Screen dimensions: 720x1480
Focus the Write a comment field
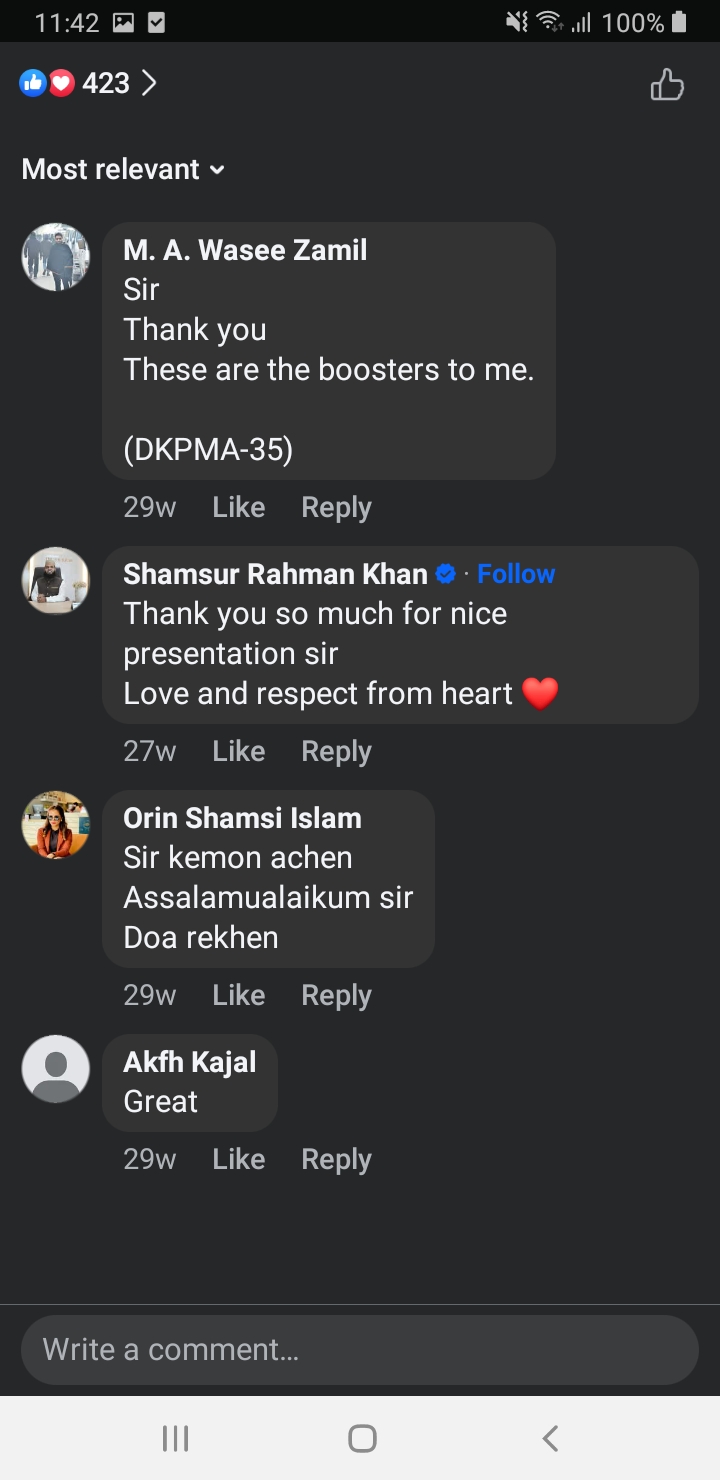pos(360,1350)
